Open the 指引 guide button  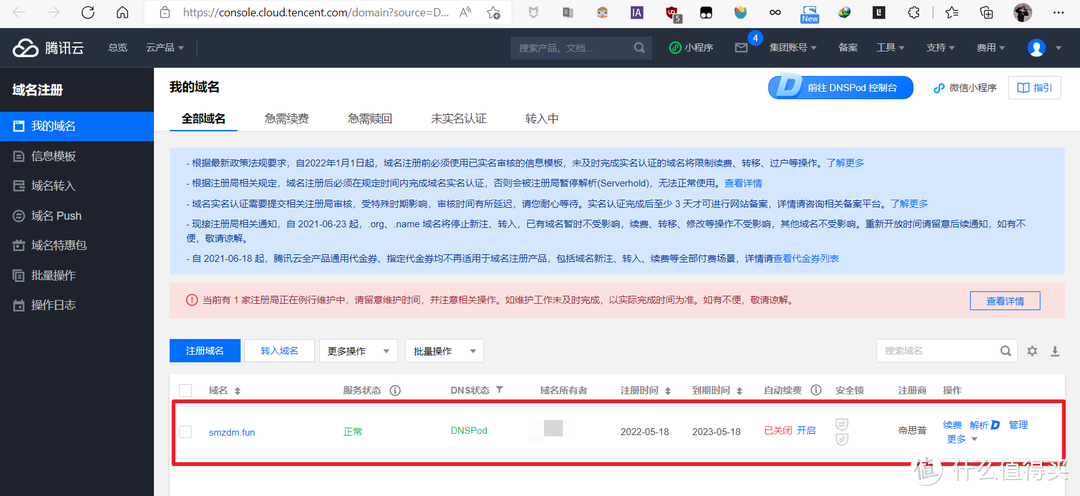(1035, 87)
